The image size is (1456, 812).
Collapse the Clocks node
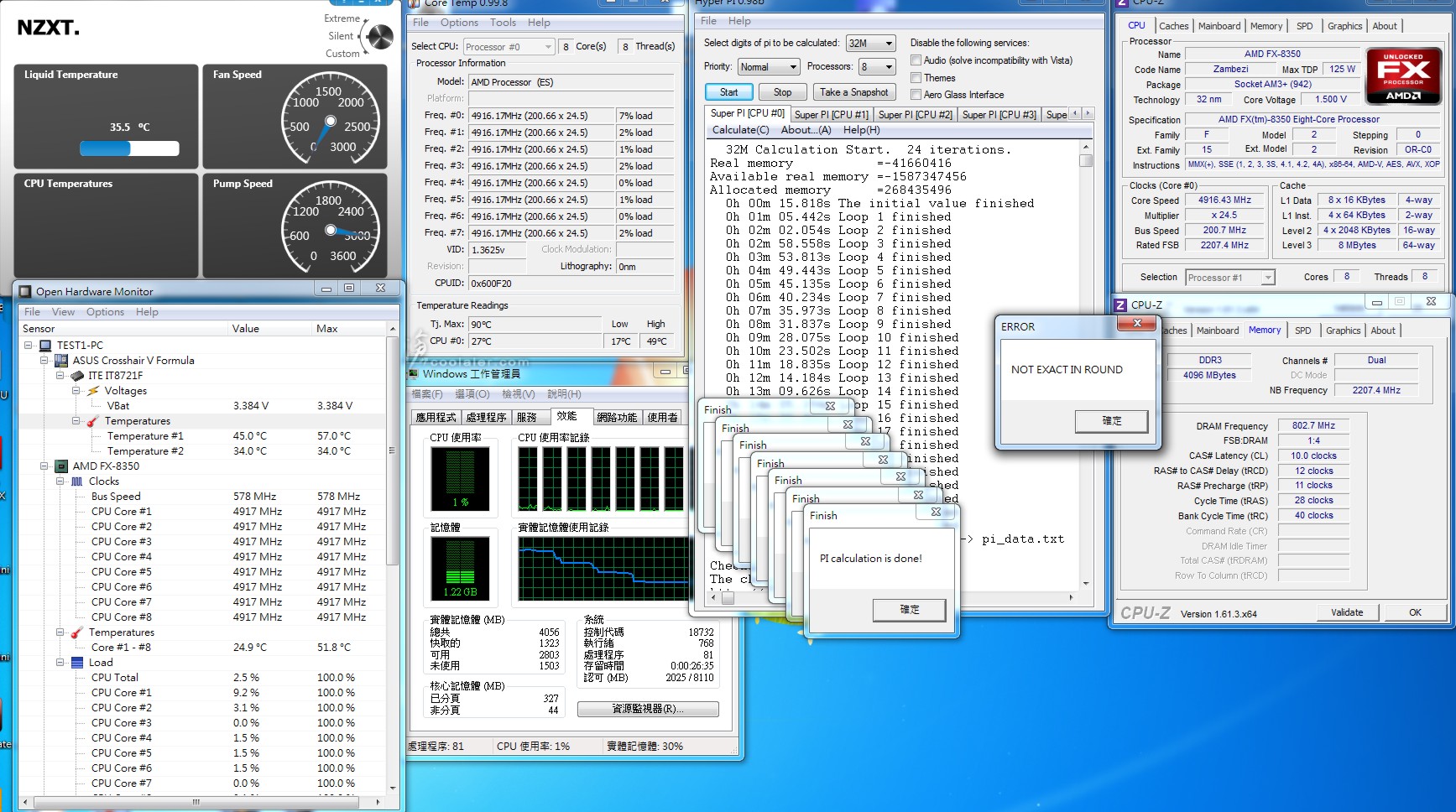click(x=60, y=481)
